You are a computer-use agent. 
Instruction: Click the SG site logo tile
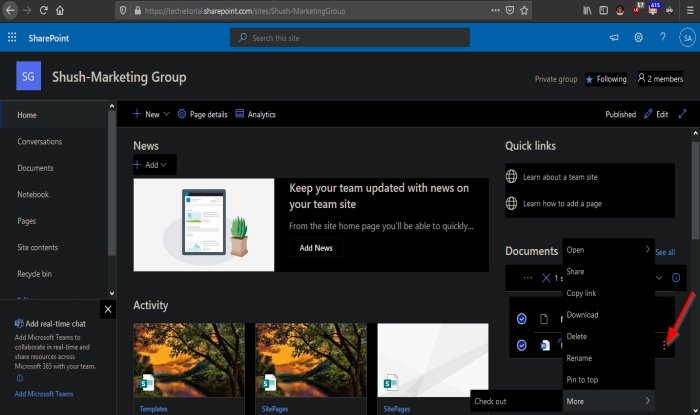tap(28, 76)
